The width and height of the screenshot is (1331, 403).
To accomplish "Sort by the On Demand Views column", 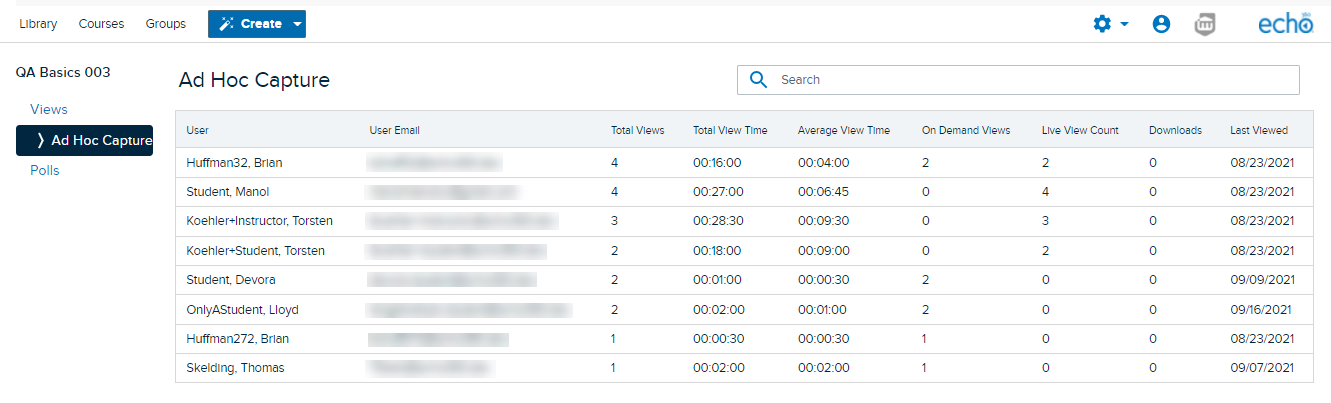I will pyautogui.click(x=965, y=130).
